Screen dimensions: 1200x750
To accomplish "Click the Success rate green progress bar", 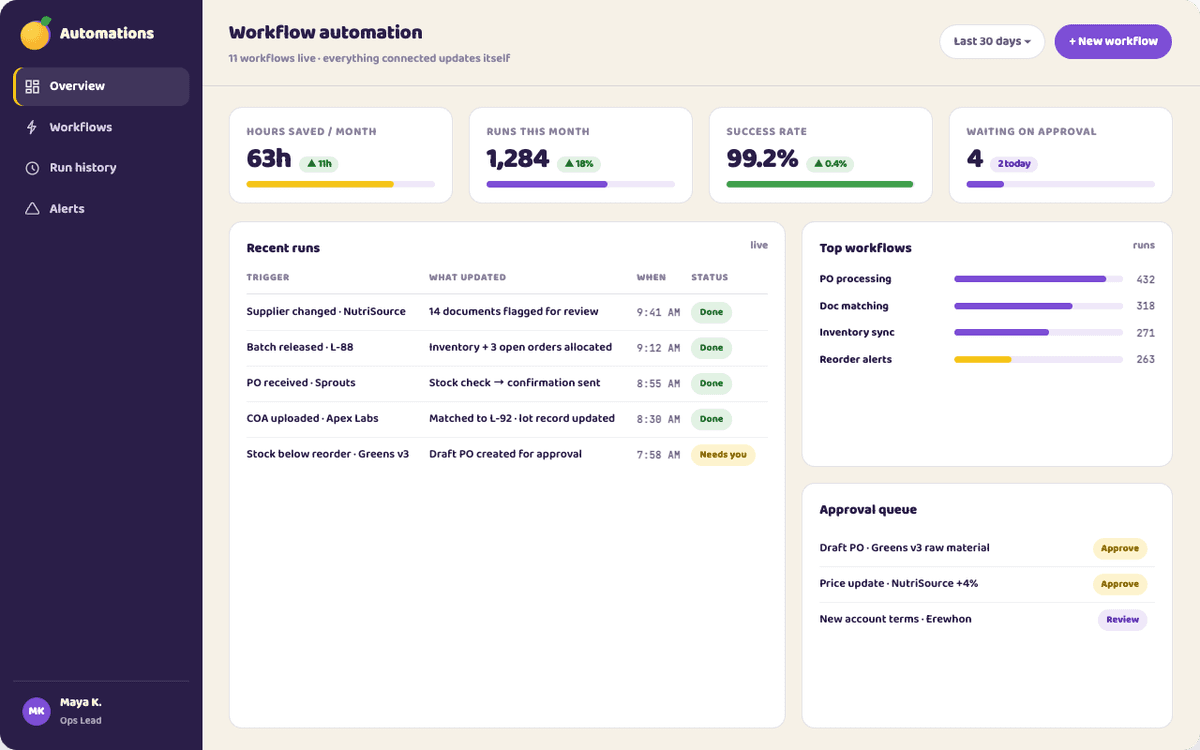I will pos(820,184).
